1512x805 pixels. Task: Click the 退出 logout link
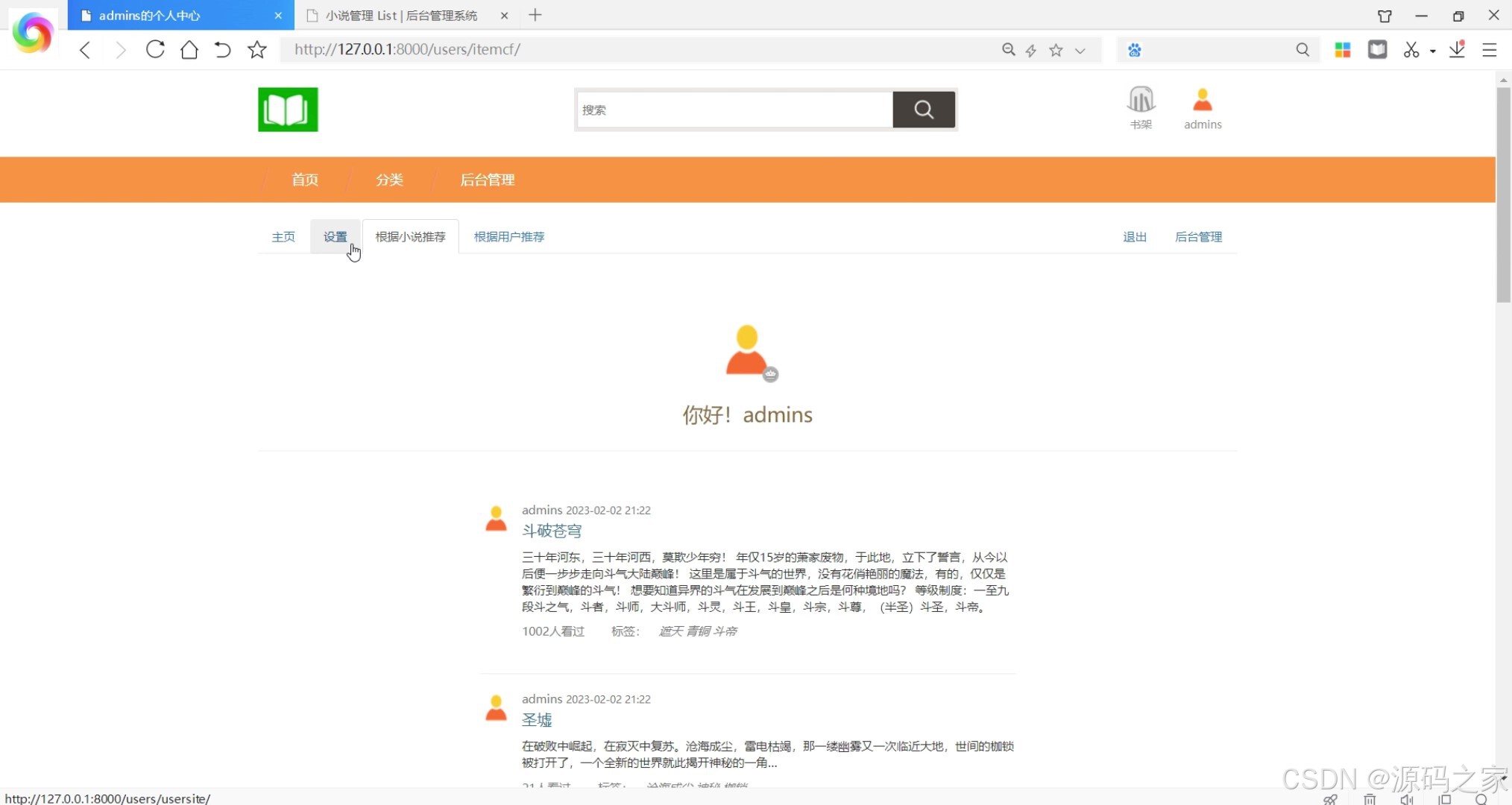point(1135,236)
